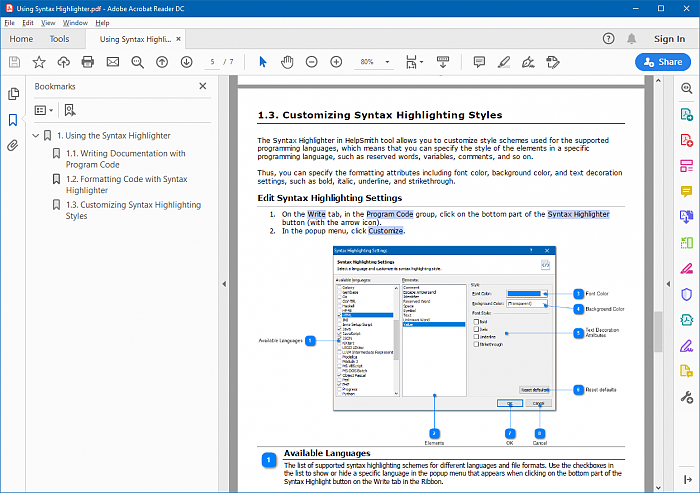700x493 pixels.
Task: Click the Share button
Action: pos(663,62)
